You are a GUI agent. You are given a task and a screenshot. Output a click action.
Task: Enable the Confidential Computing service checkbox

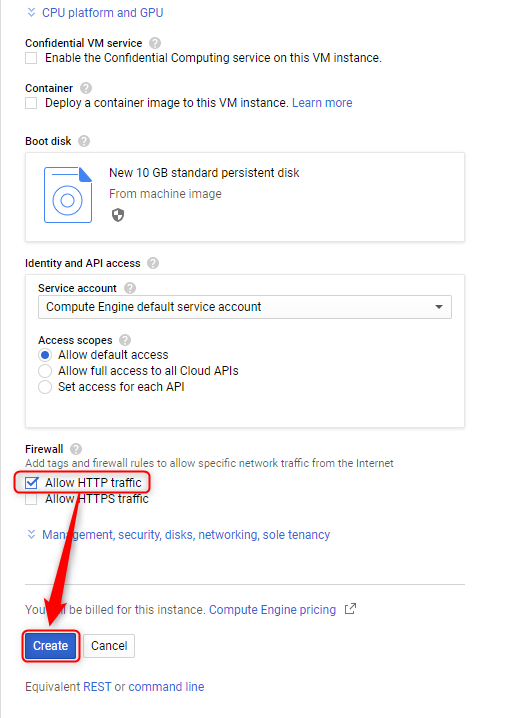(x=31, y=58)
